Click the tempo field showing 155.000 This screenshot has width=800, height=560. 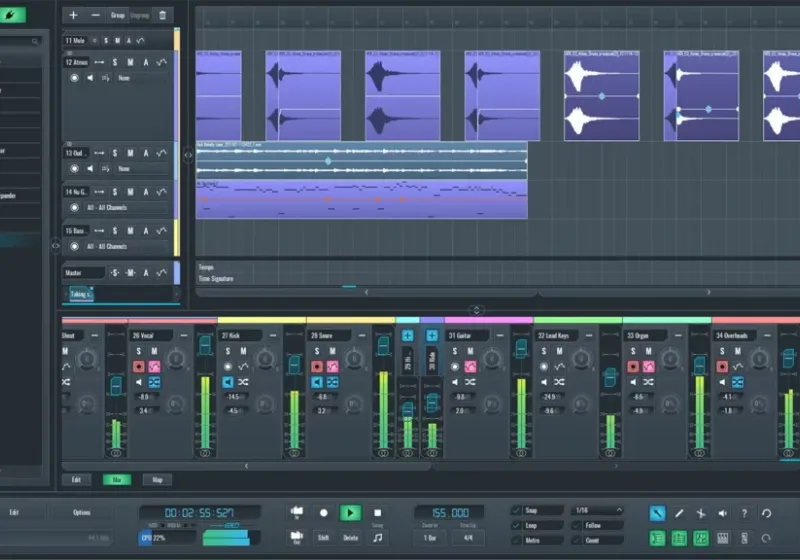click(450, 513)
